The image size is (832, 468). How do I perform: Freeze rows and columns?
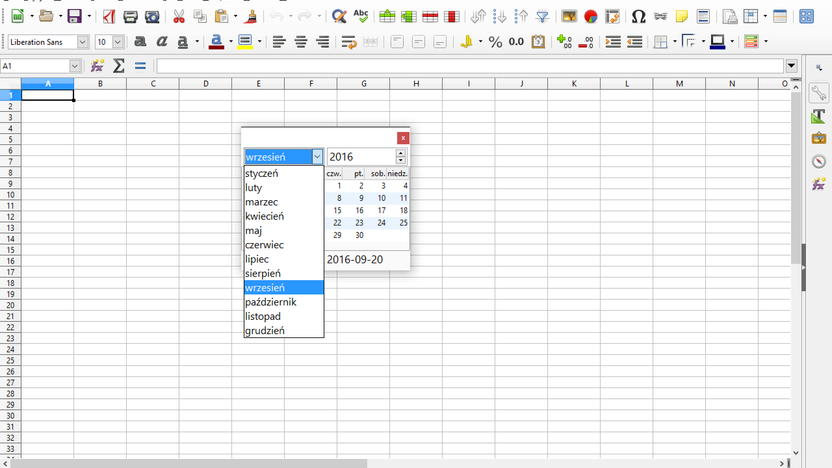751,16
